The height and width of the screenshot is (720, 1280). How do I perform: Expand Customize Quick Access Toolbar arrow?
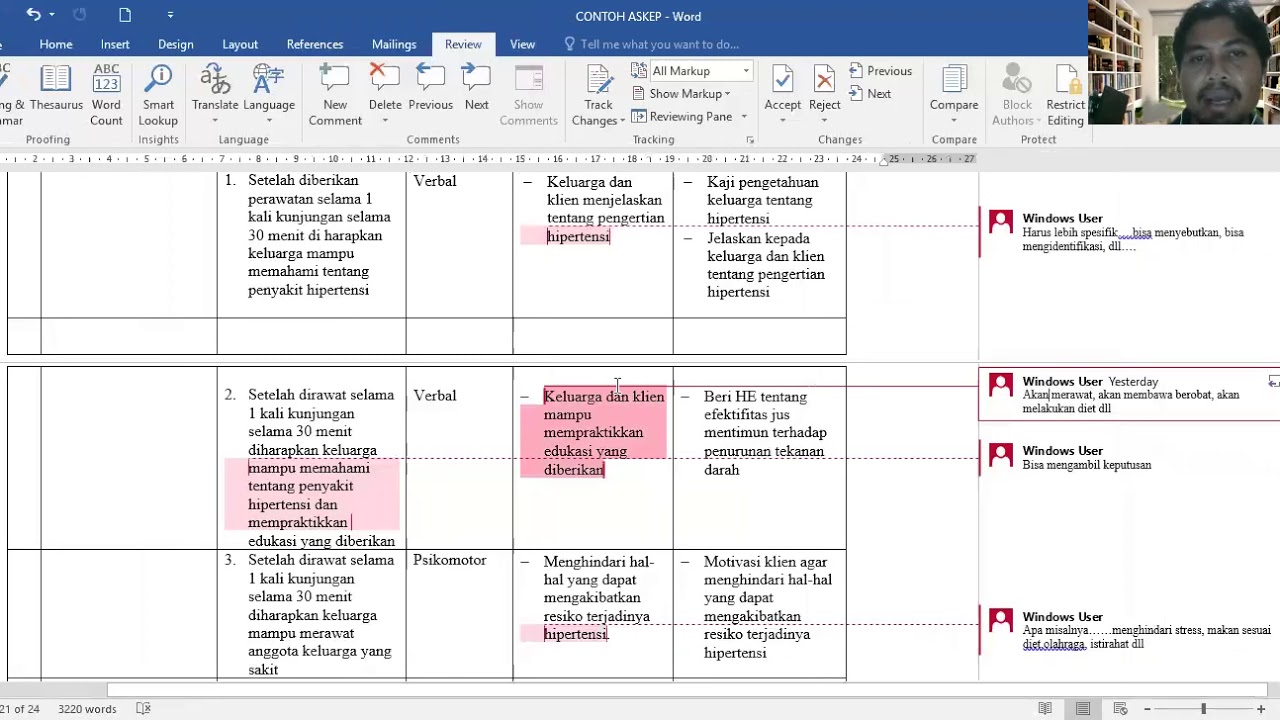[170, 15]
